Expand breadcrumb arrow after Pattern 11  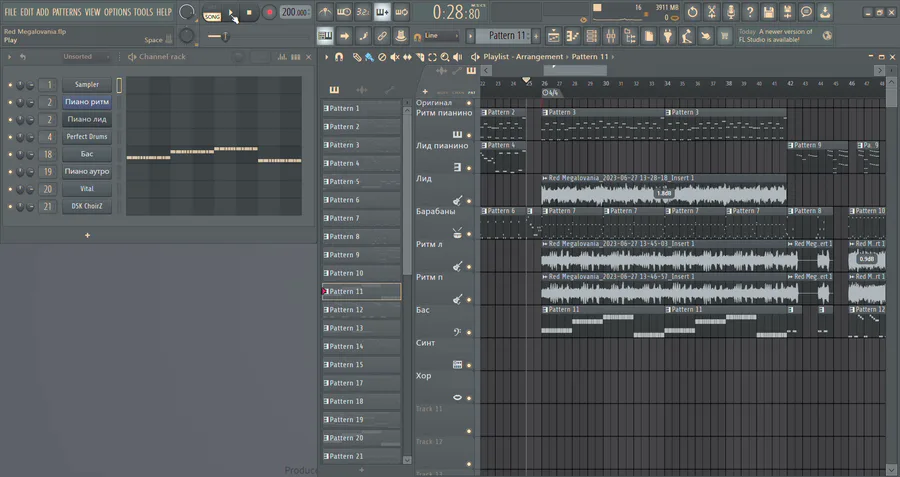pos(612,57)
